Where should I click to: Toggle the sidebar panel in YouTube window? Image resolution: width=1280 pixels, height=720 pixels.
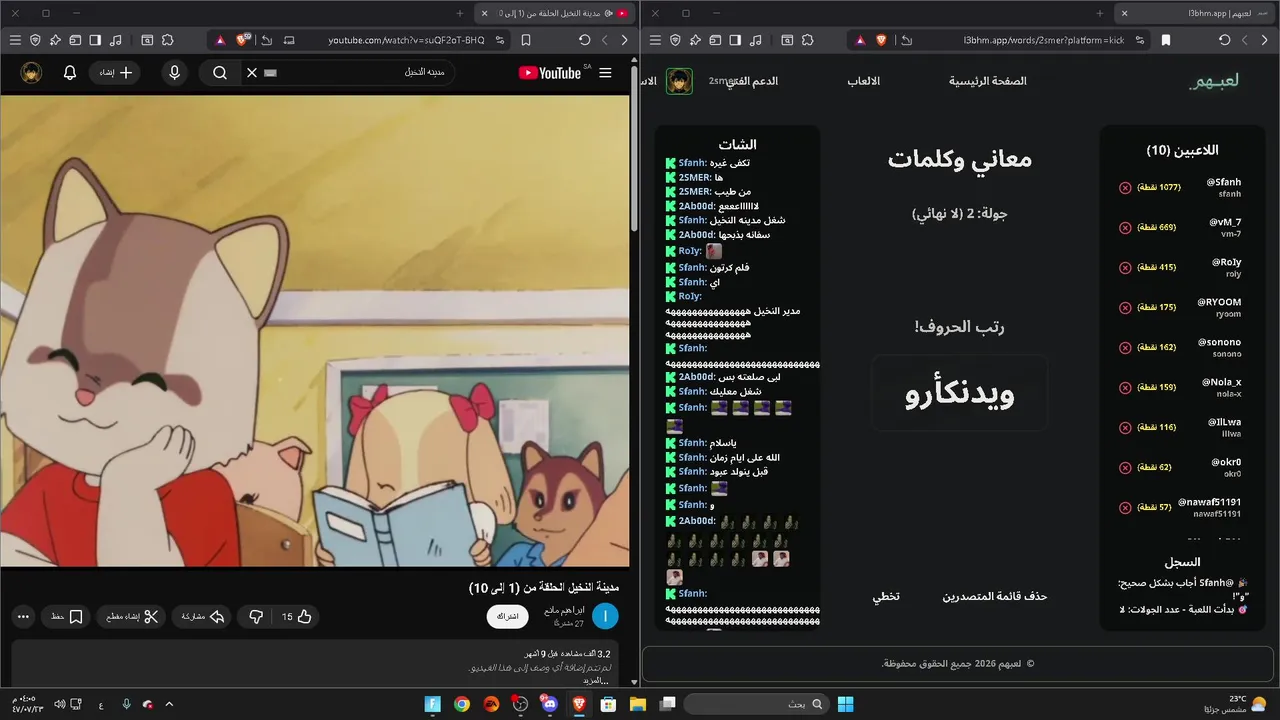point(95,40)
